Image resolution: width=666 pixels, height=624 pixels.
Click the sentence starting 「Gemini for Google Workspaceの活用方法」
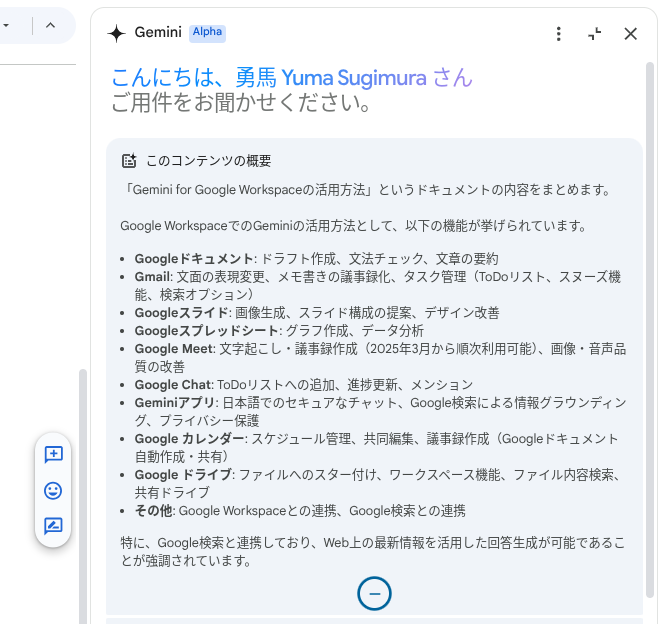366,189
